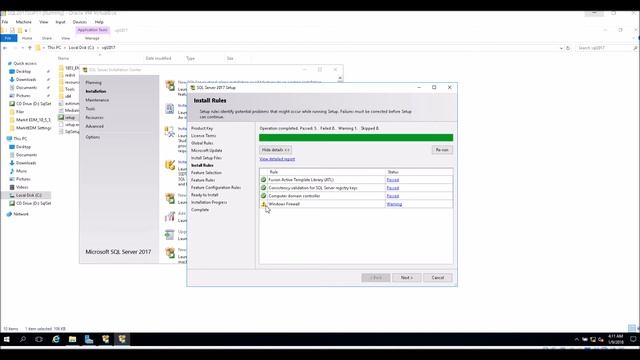Click the Hide details button

tap(276, 150)
